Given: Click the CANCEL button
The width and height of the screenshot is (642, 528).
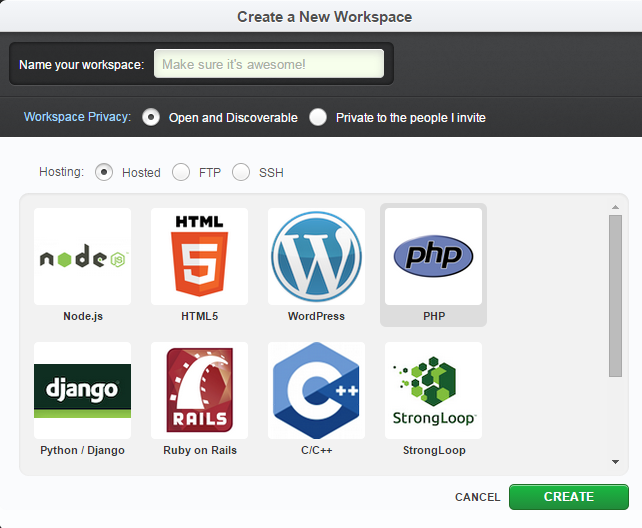Looking at the screenshot, I should pyautogui.click(x=477, y=497).
